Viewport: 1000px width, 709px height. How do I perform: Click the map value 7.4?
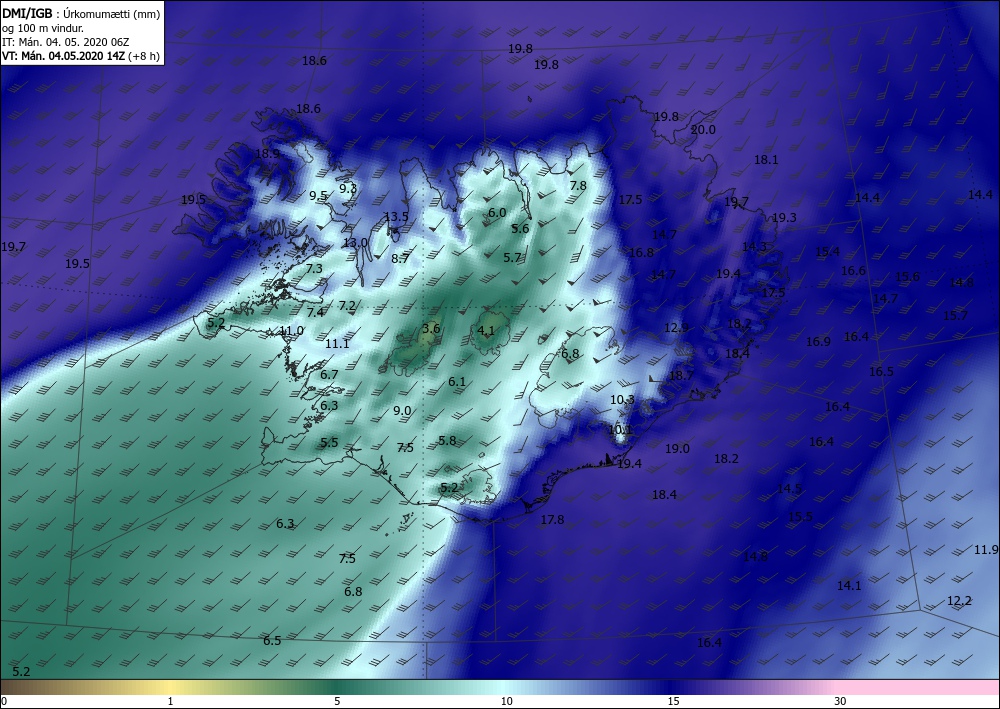coord(315,312)
